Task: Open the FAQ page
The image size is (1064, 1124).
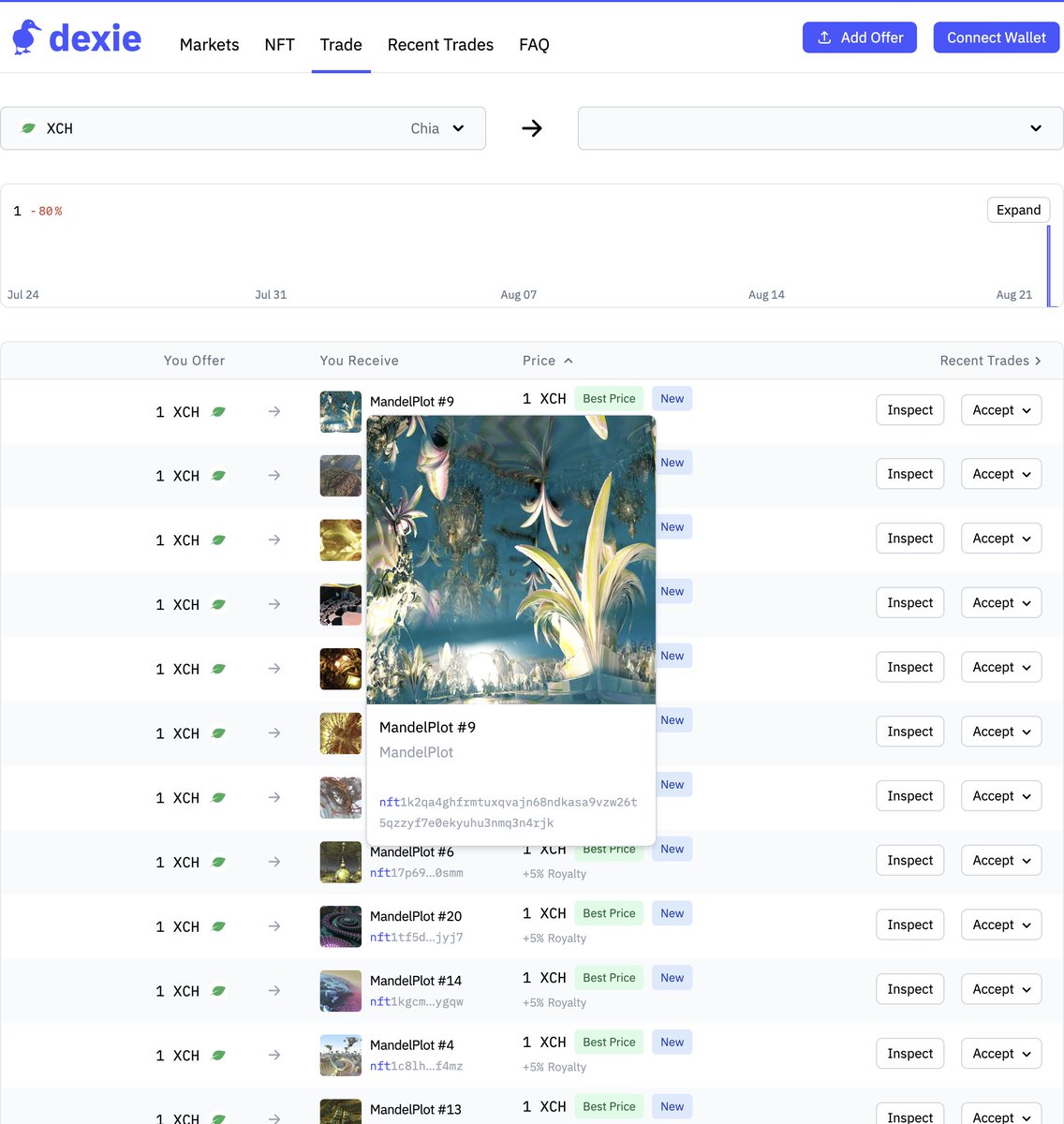Action: pos(534,44)
